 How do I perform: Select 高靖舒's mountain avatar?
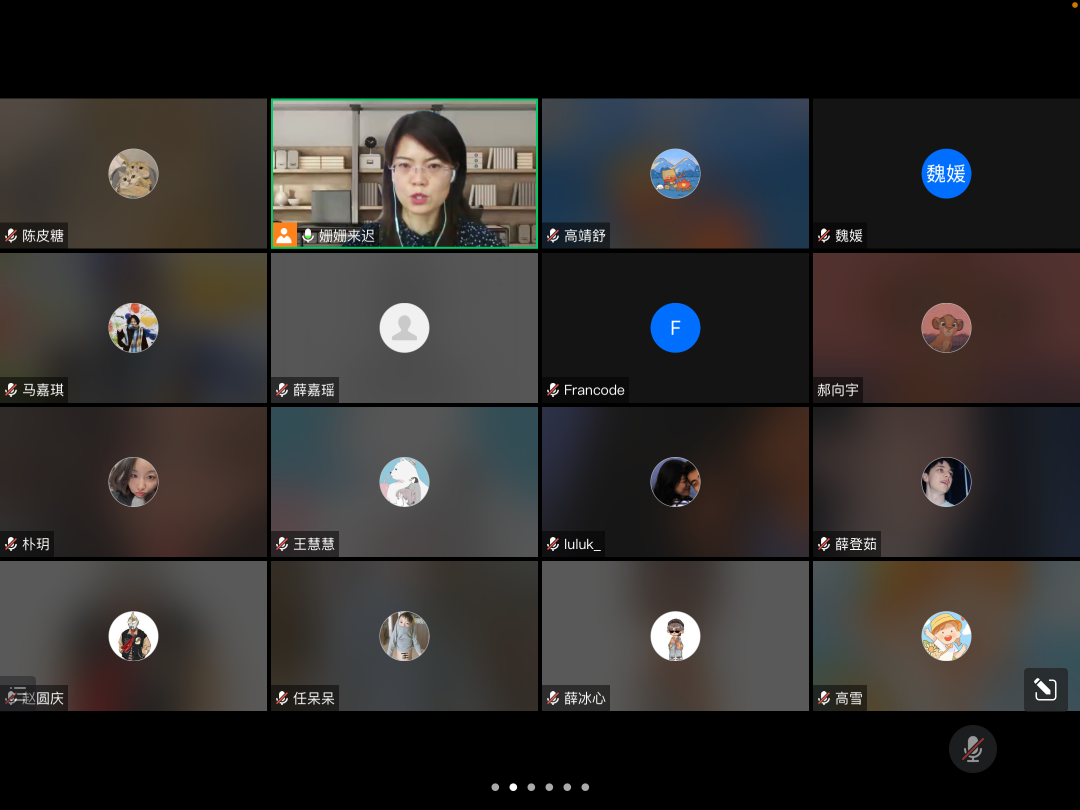[675, 174]
